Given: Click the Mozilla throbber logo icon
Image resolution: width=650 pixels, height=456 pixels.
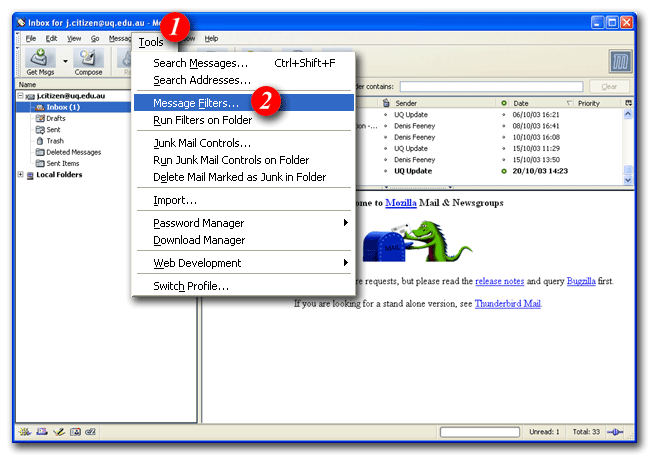Looking at the screenshot, I should (x=620, y=62).
